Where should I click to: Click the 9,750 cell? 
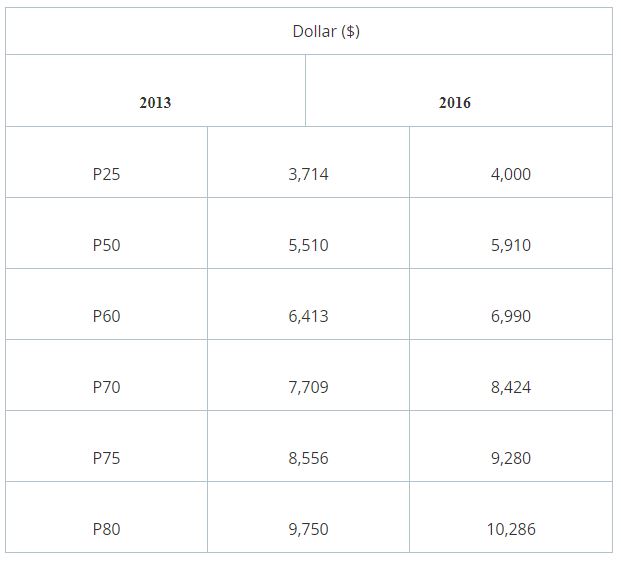[308, 517]
